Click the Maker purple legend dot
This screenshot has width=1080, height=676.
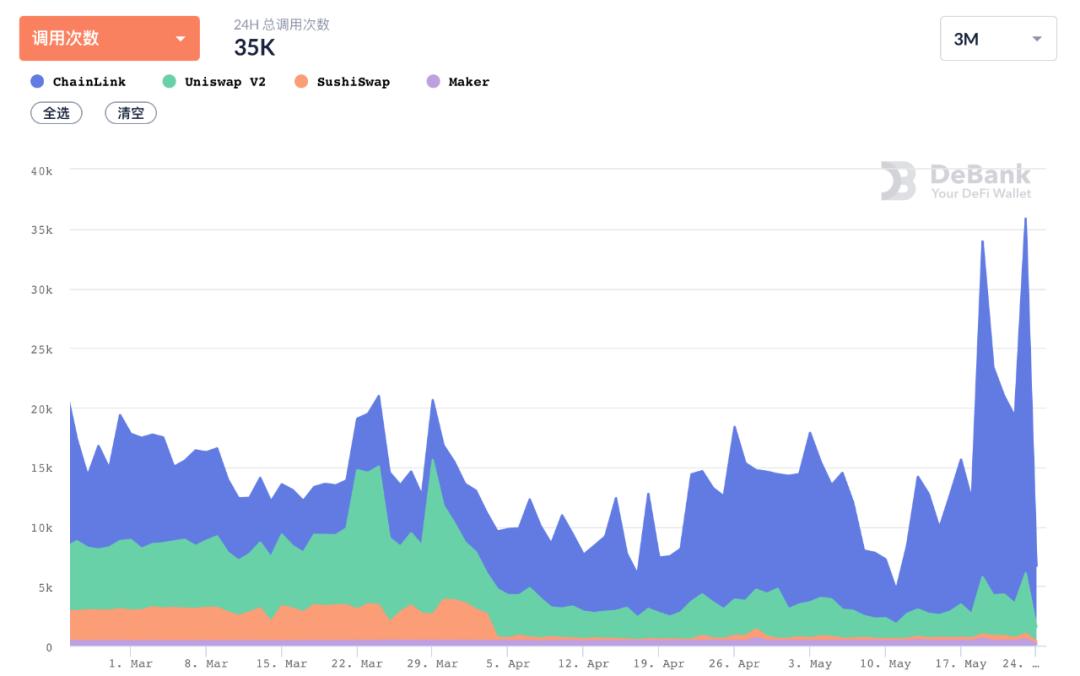point(433,82)
